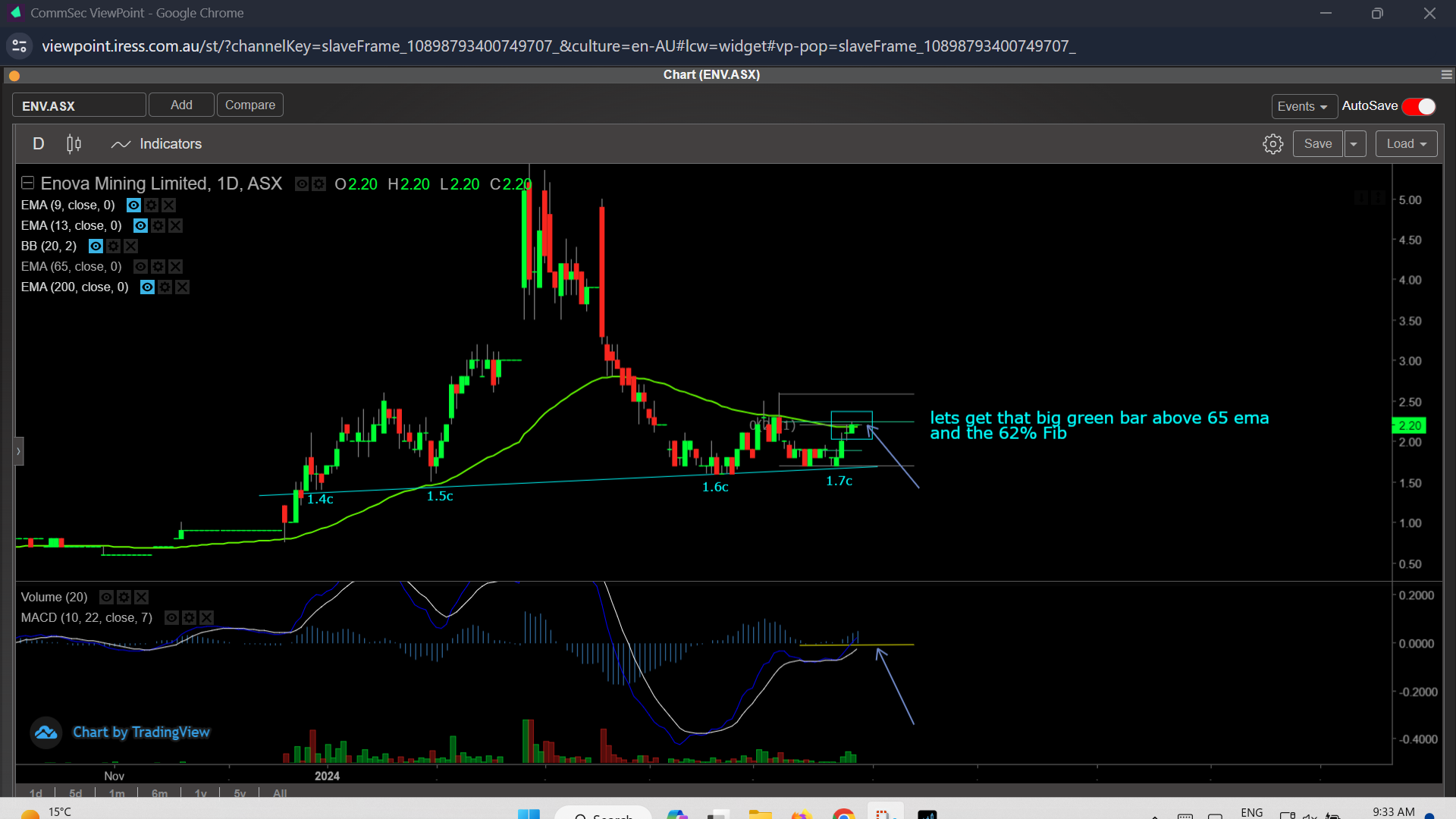
Task: Open Windows Start menu
Action: tap(529, 814)
